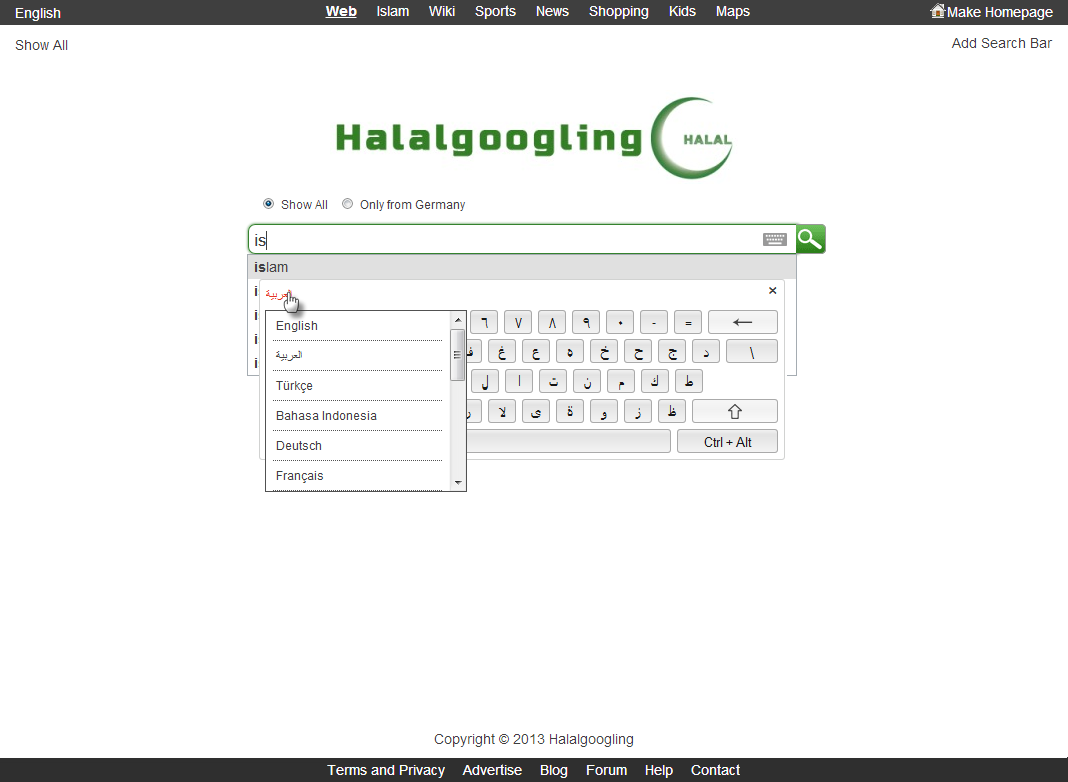The width and height of the screenshot is (1068, 782).
Task: Tap the ز key on the keyboard
Action: (x=638, y=411)
